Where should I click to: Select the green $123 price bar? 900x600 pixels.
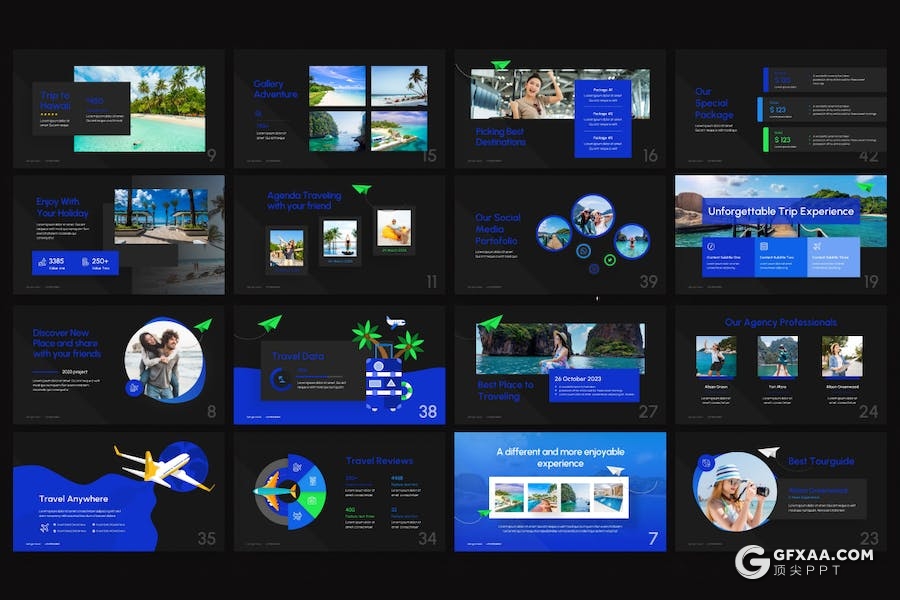coord(769,137)
